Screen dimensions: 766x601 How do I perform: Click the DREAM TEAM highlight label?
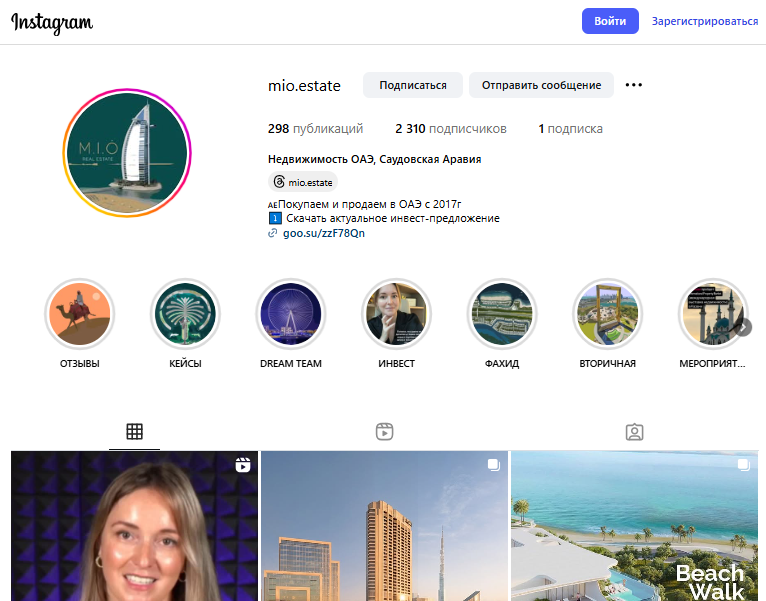pos(291,364)
